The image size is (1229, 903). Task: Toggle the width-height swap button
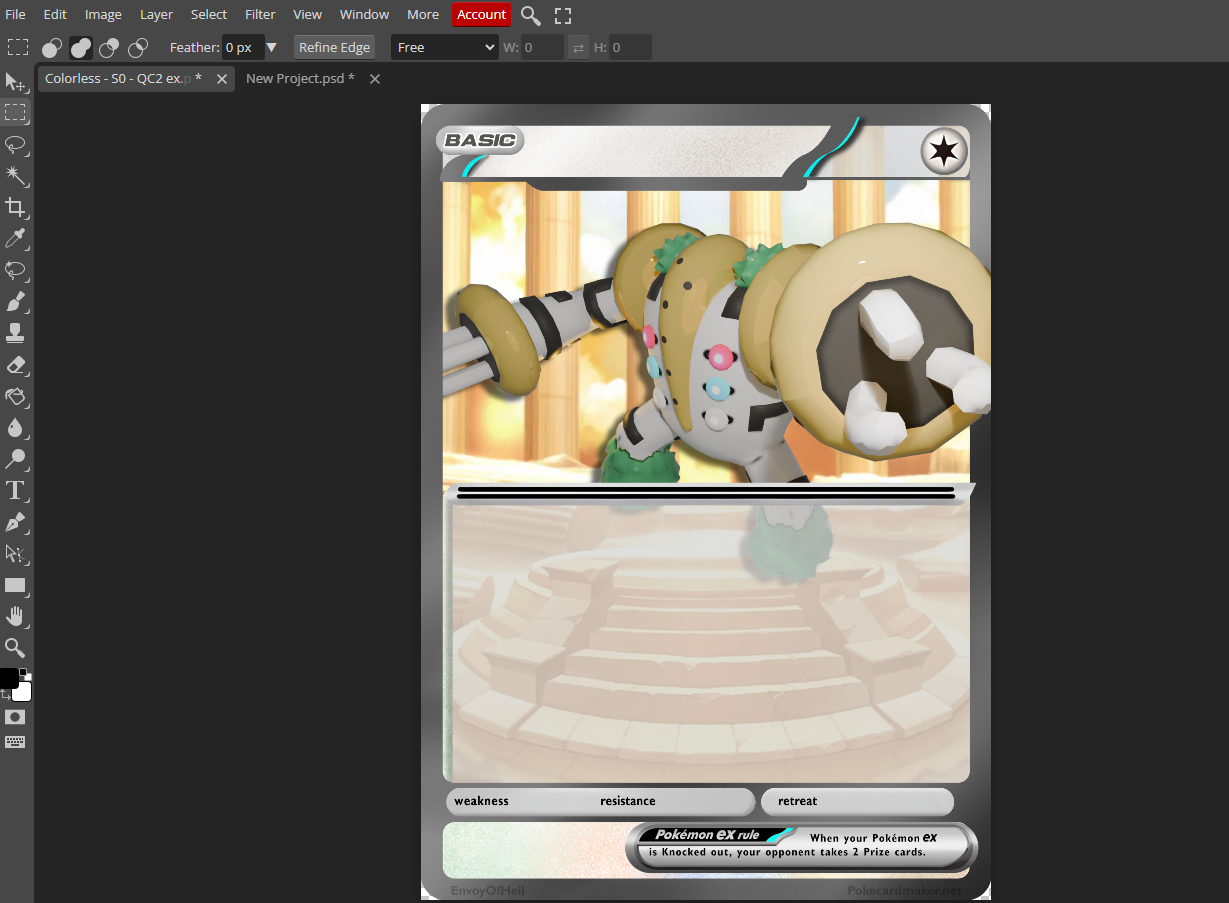pos(579,47)
